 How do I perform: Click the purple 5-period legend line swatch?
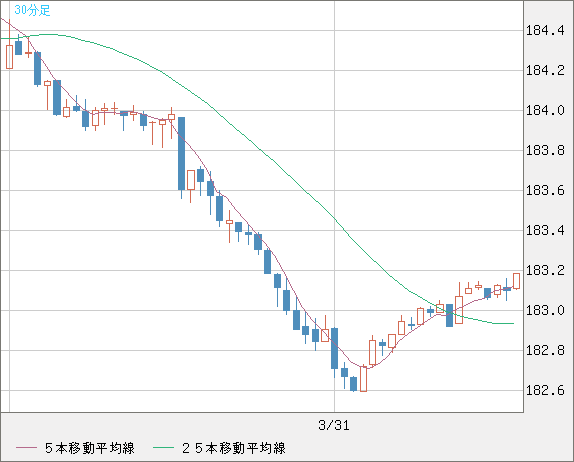click(x=26, y=448)
